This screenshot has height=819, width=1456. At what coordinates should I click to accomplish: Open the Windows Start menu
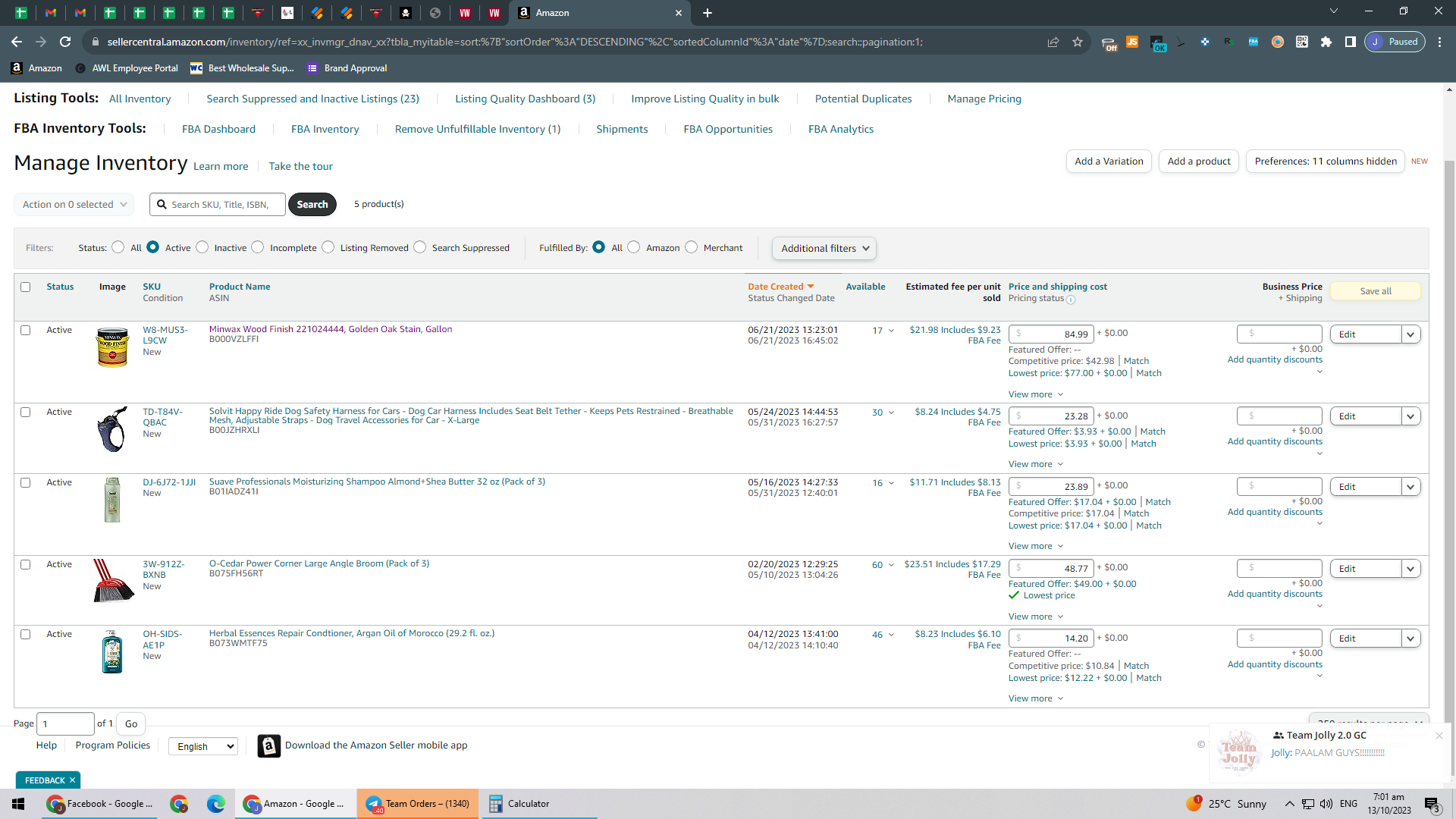pyautogui.click(x=18, y=804)
